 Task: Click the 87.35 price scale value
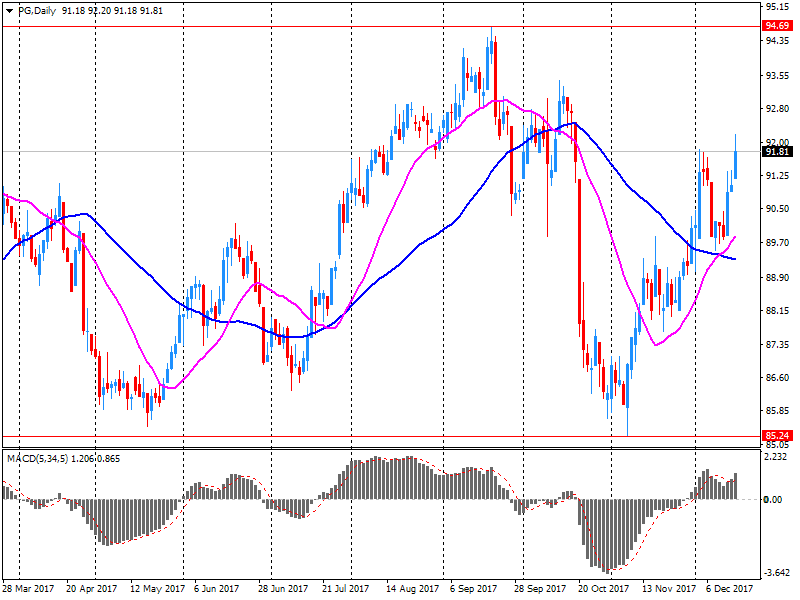coord(777,345)
